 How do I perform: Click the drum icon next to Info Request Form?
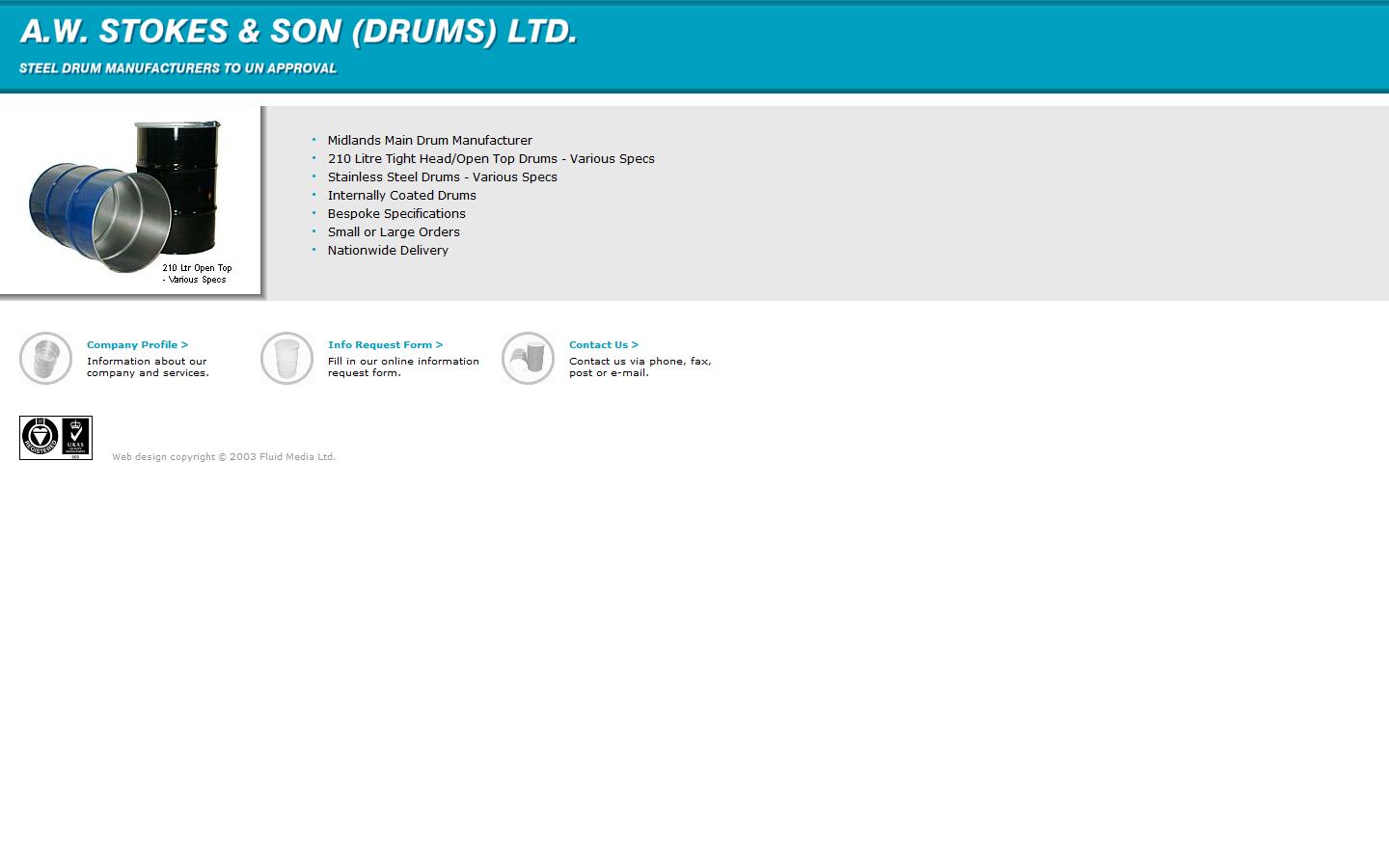click(286, 358)
